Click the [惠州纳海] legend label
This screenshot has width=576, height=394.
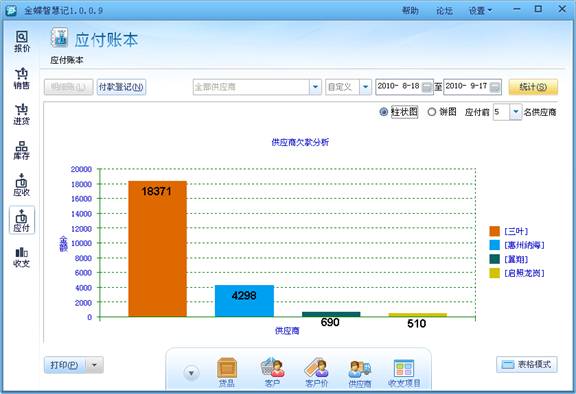524,245
